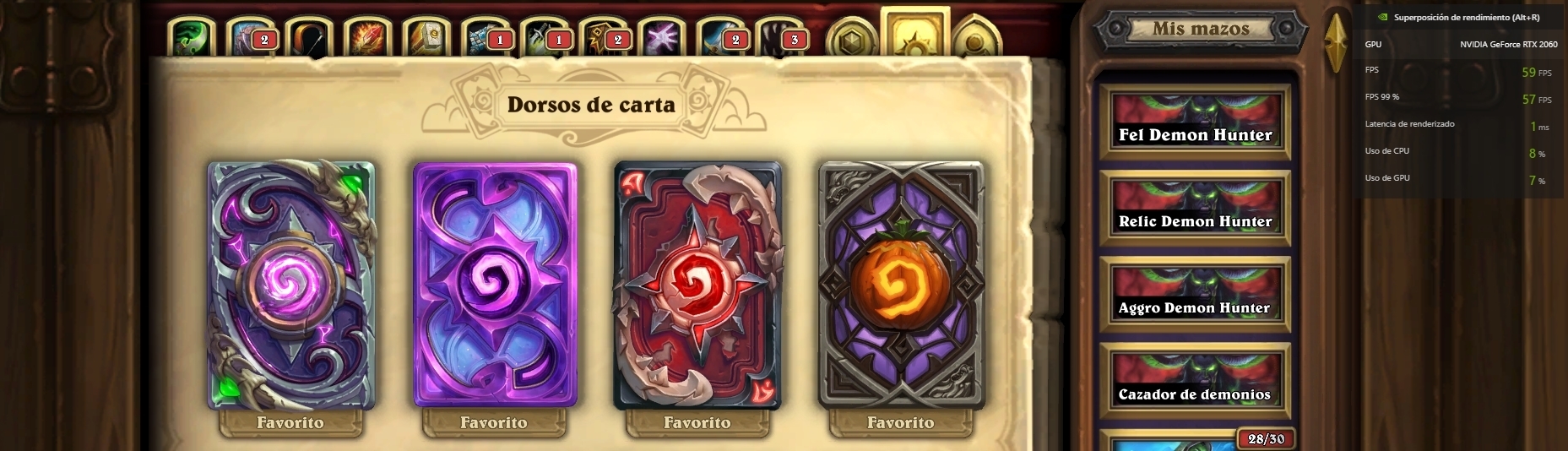The image size is (1568, 451).
Task: Set the red spiked card back as Favorito
Action: click(697, 422)
